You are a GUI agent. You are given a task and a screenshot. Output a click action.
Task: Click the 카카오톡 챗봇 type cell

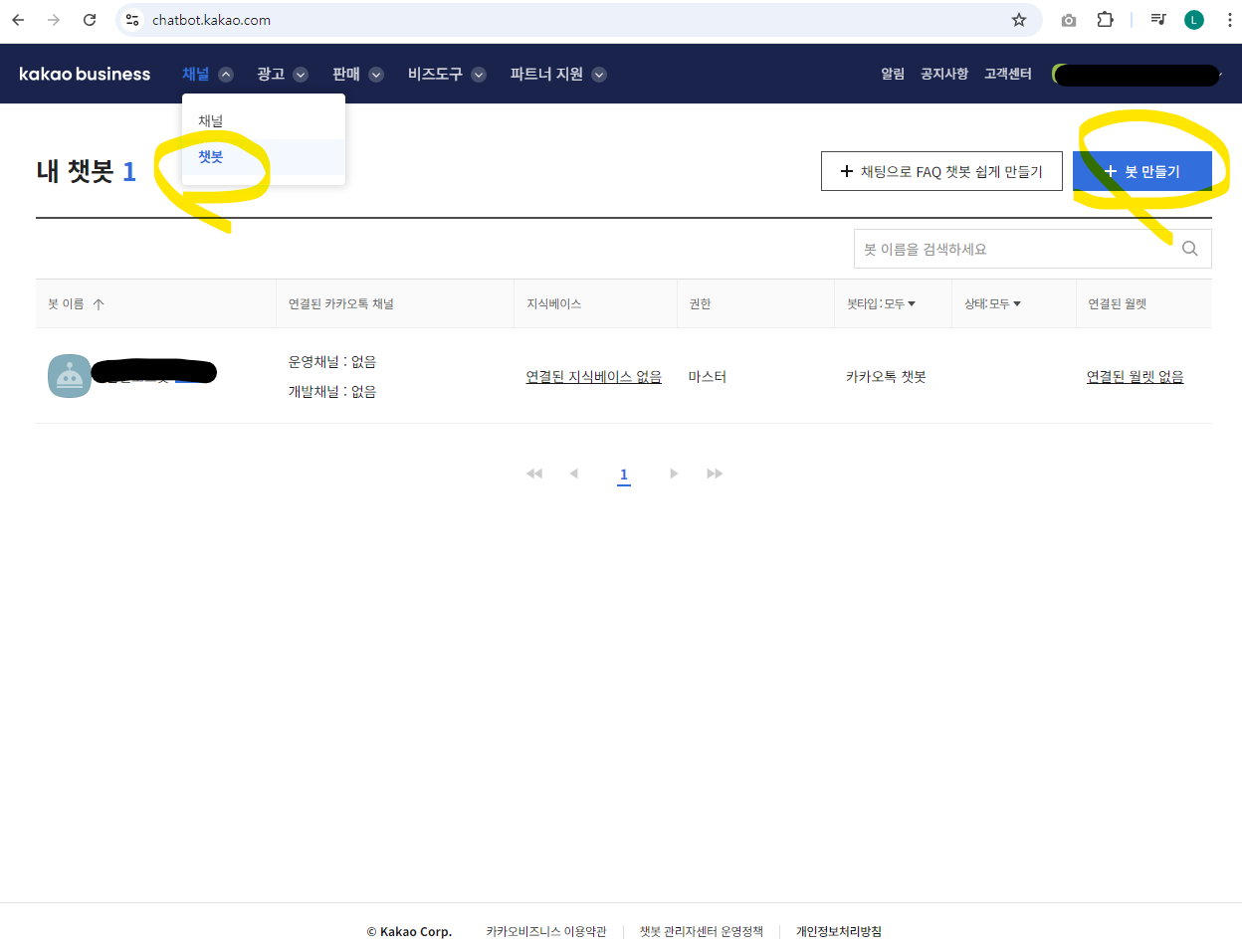pyautogui.click(x=886, y=376)
